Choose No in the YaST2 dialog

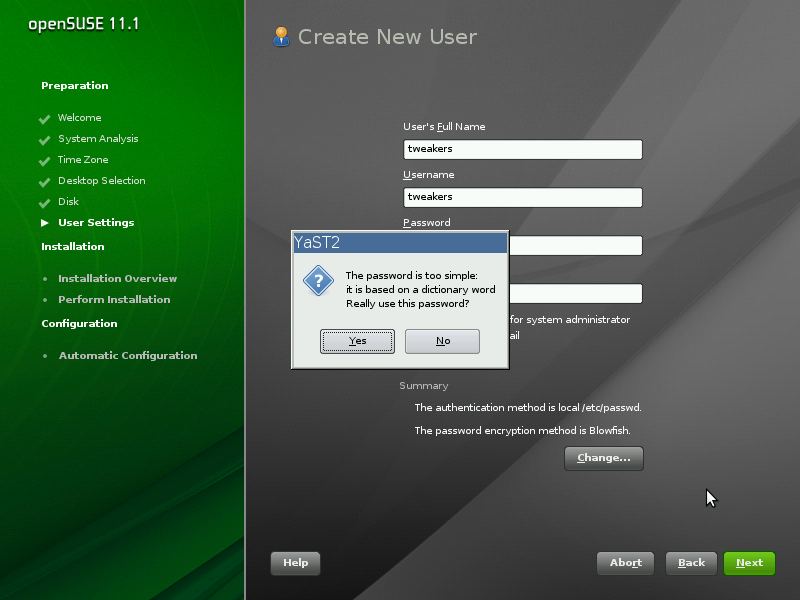(x=442, y=341)
